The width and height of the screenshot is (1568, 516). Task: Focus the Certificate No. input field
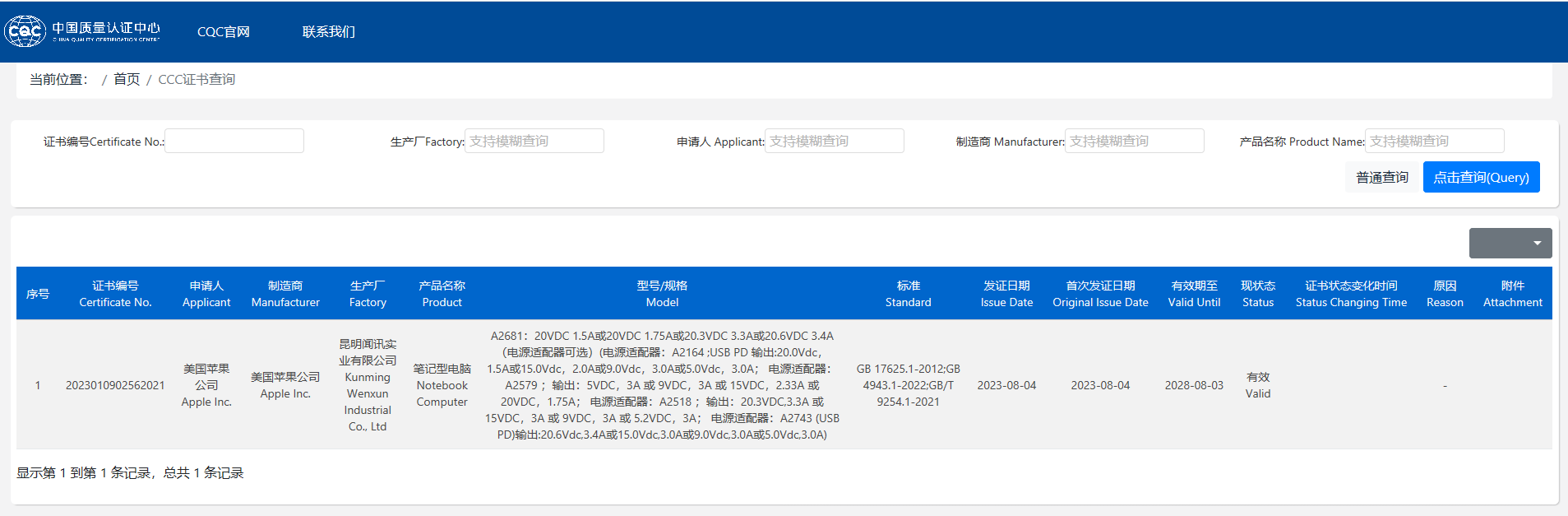[x=234, y=141]
